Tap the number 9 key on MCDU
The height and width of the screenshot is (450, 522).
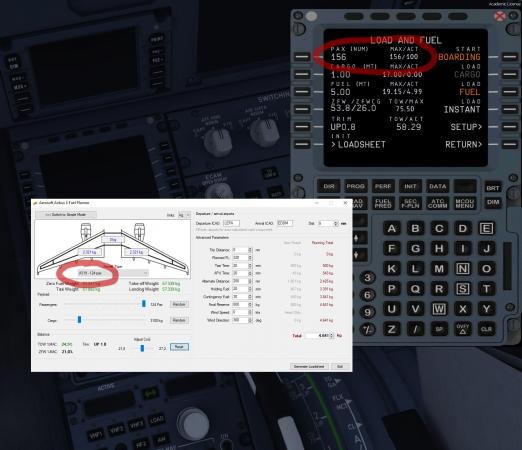tap(367, 312)
